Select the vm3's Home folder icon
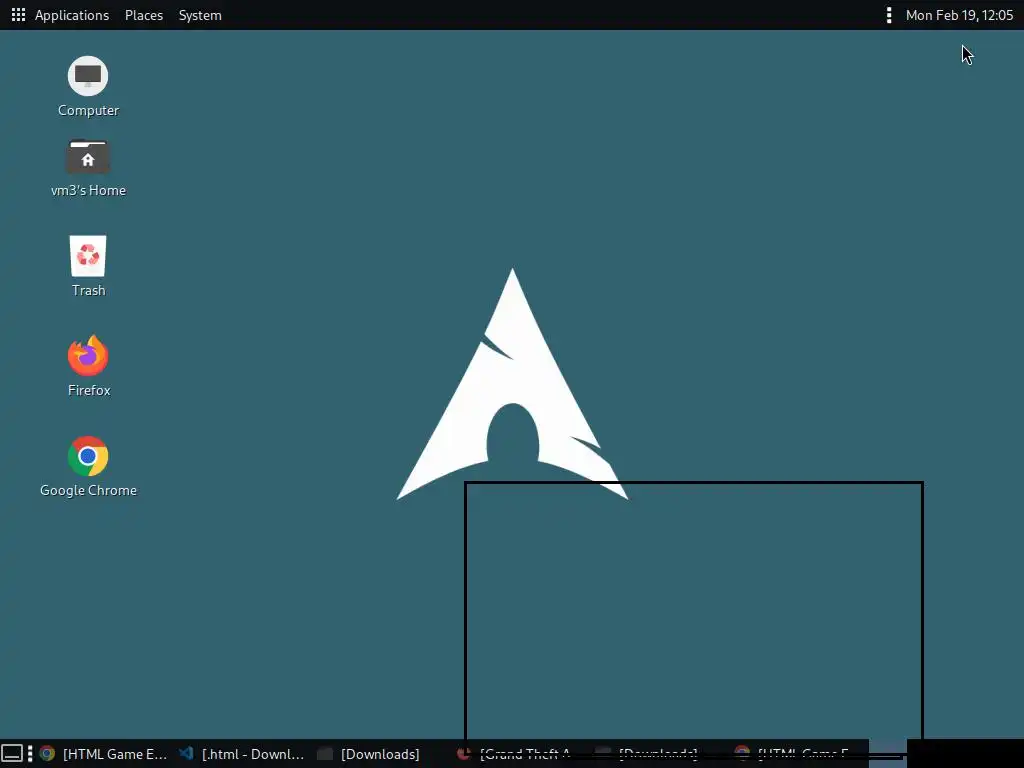The height and width of the screenshot is (768, 1024). (88, 168)
